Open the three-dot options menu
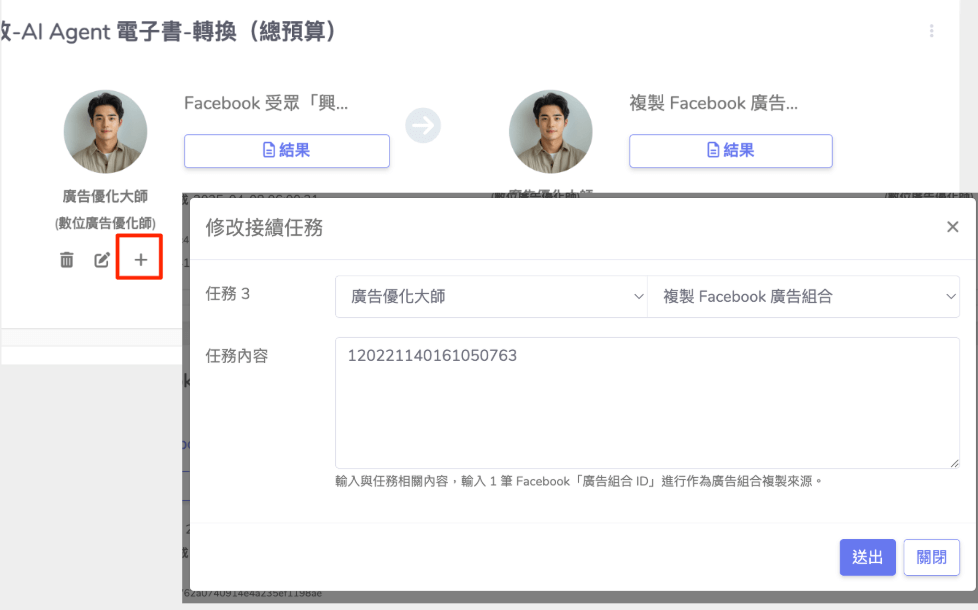 [x=931, y=31]
